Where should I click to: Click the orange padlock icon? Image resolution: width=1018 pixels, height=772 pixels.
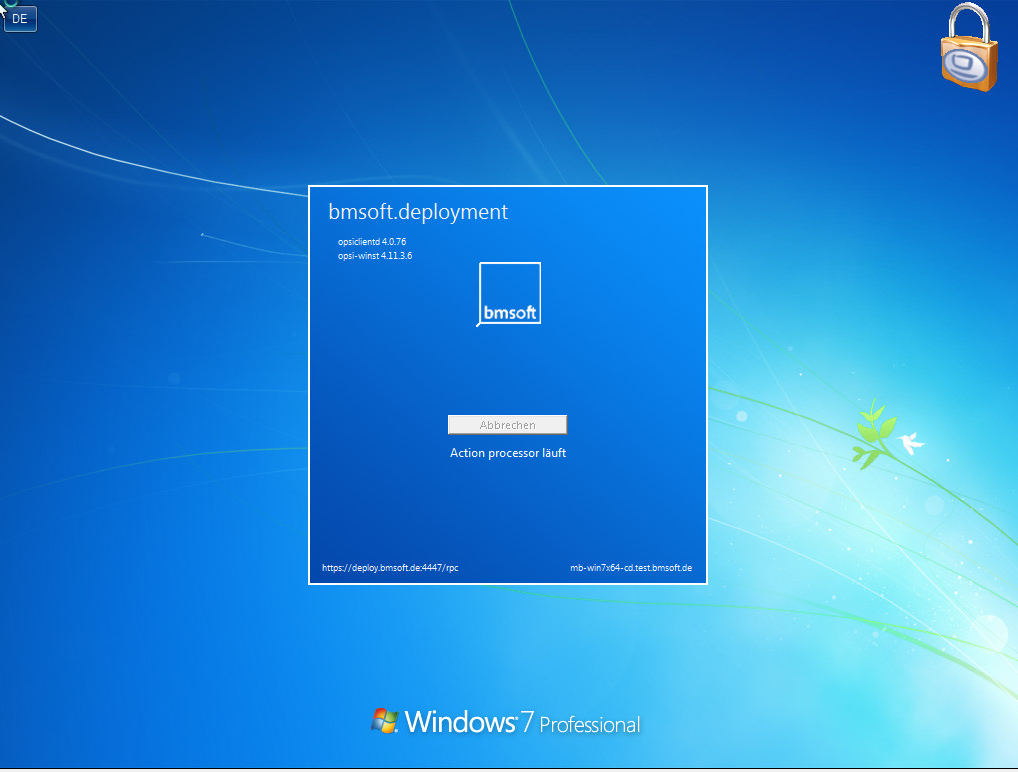click(x=968, y=64)
